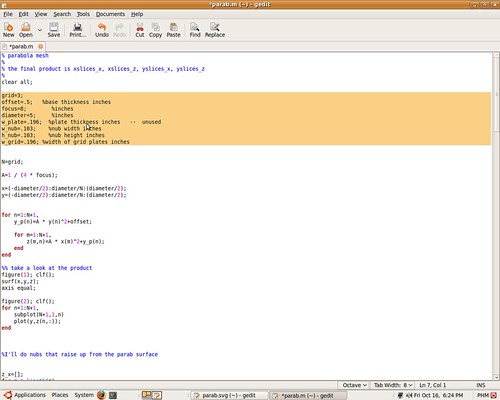Open the Tools menu
Screen dimensions: 500x400
pyautogui.click(x=83, y=14)
